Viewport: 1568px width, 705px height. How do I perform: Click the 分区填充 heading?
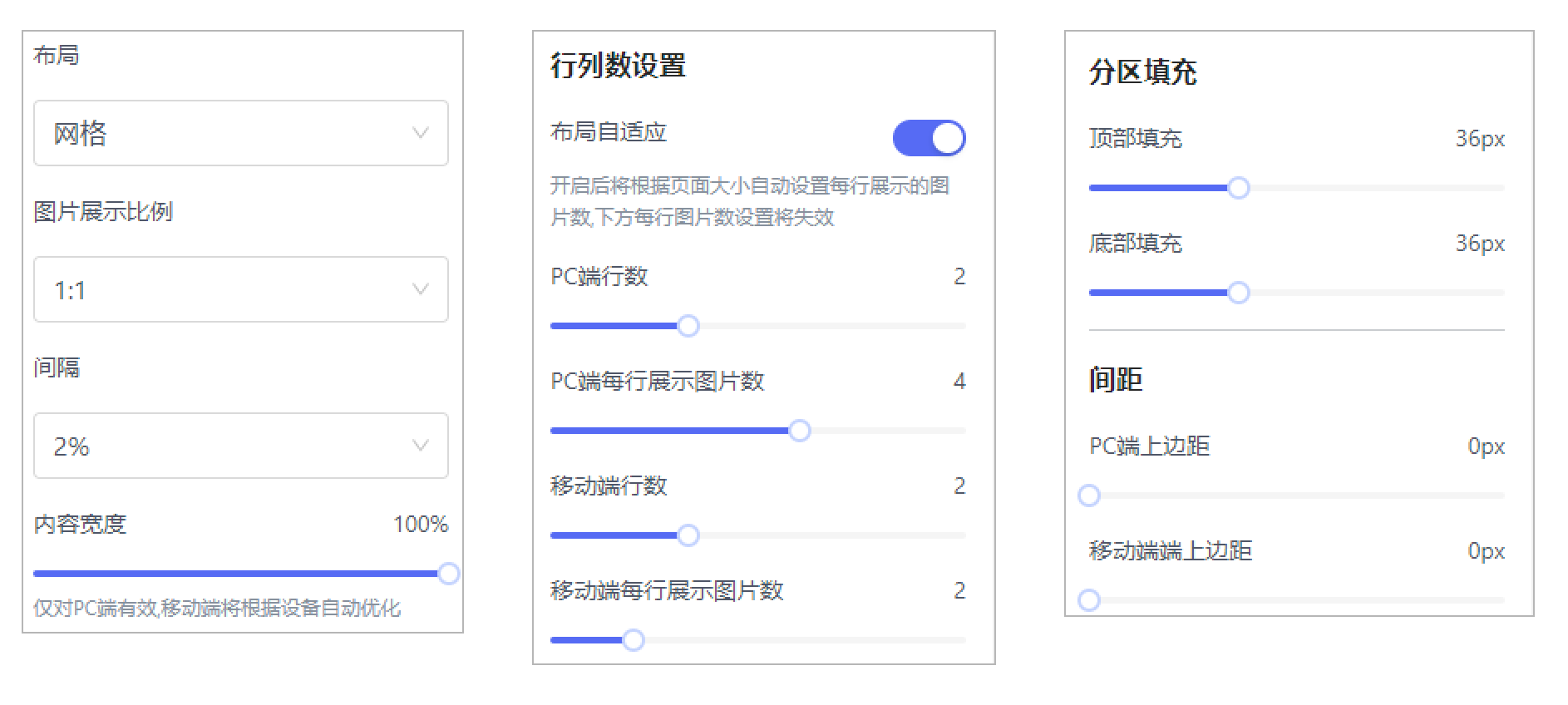1143,72
